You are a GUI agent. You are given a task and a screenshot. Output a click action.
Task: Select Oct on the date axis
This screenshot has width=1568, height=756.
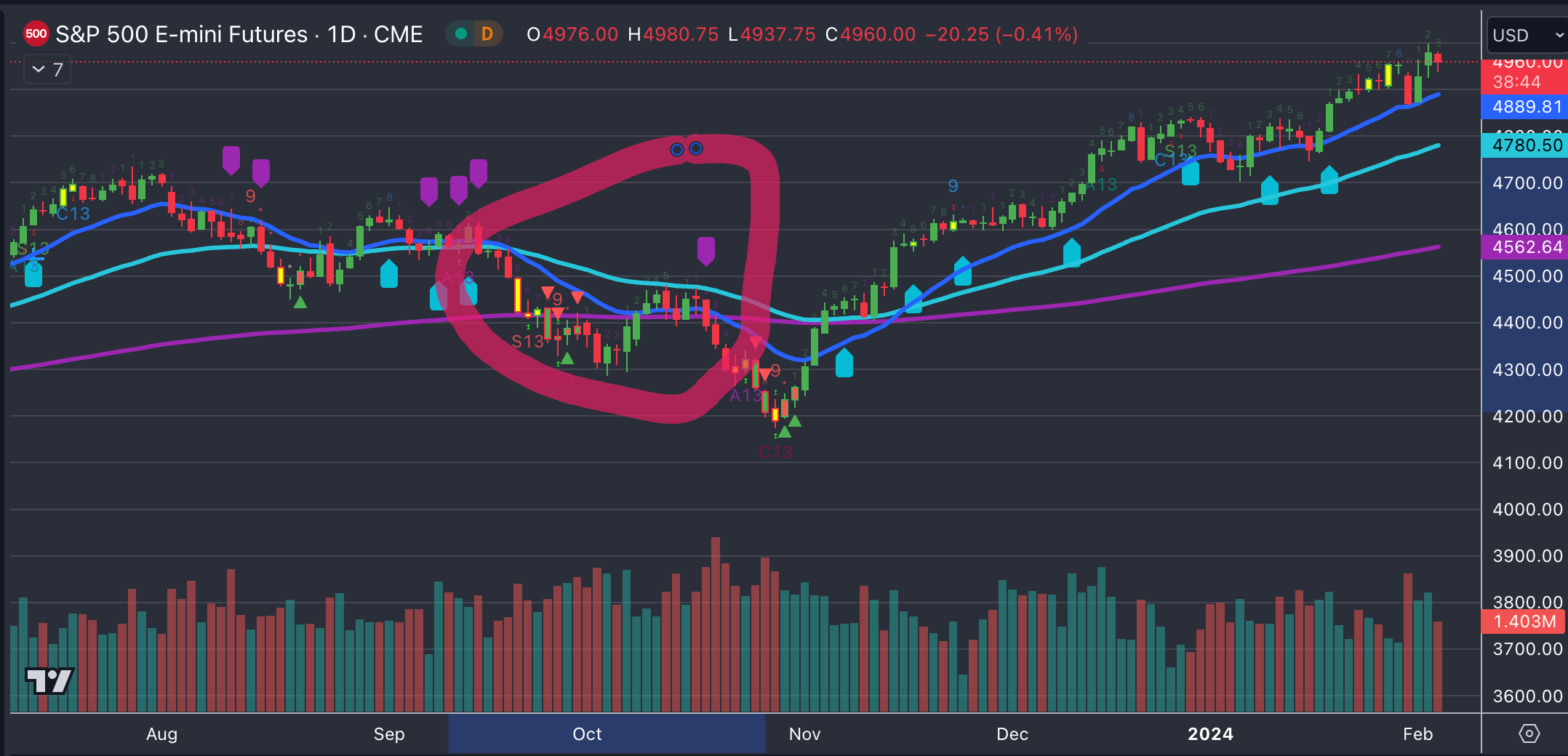pyautogui.click(x=587, y=734)
